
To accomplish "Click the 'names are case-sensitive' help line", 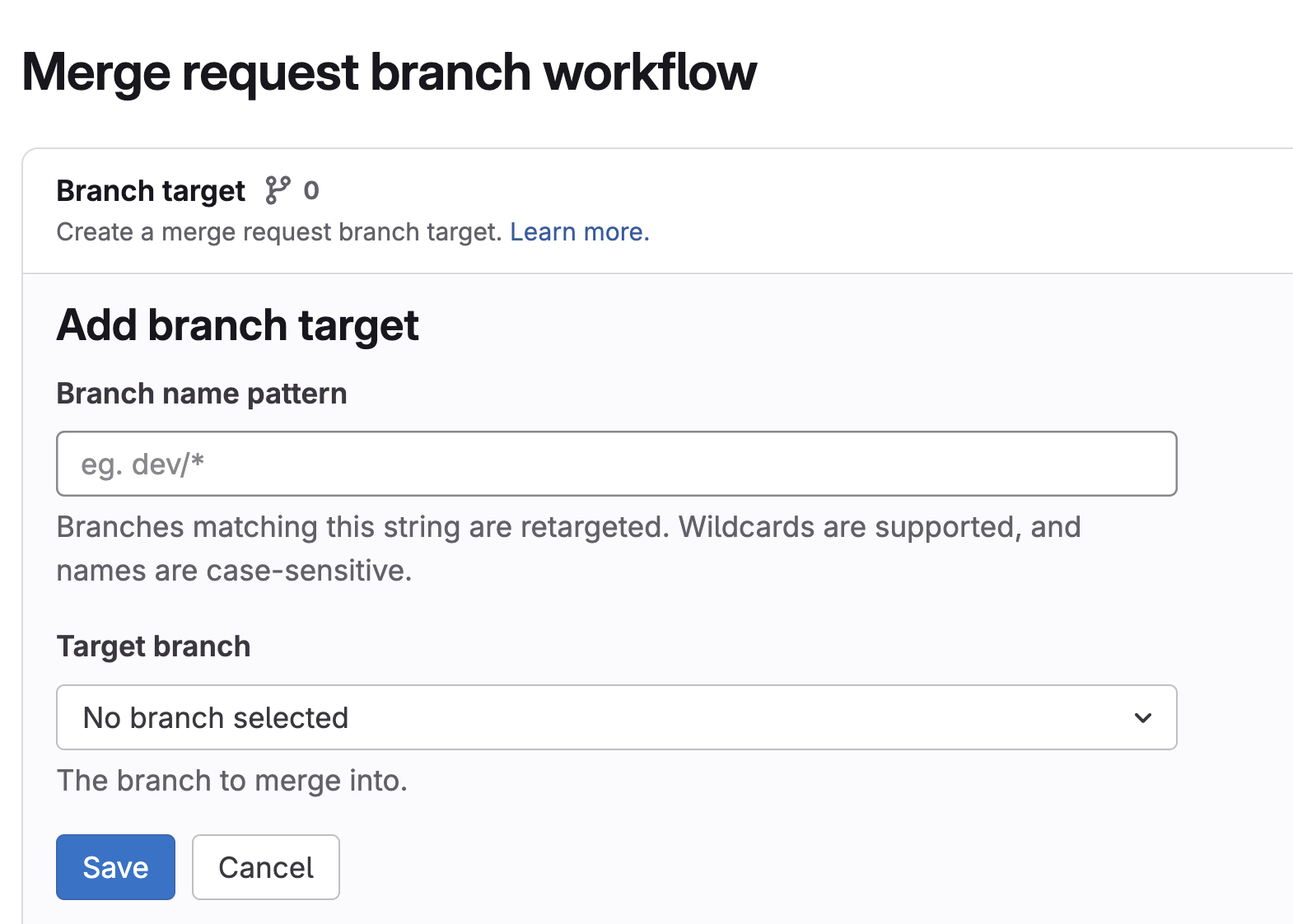I will [234, 571].
